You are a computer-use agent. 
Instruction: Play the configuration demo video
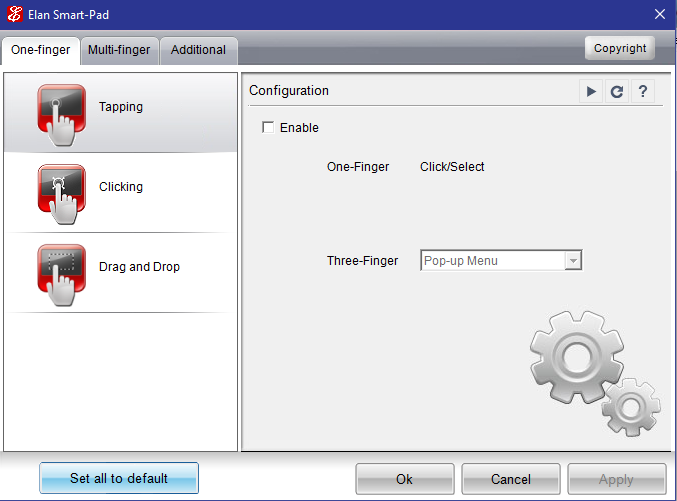click(x=591, y=91)
